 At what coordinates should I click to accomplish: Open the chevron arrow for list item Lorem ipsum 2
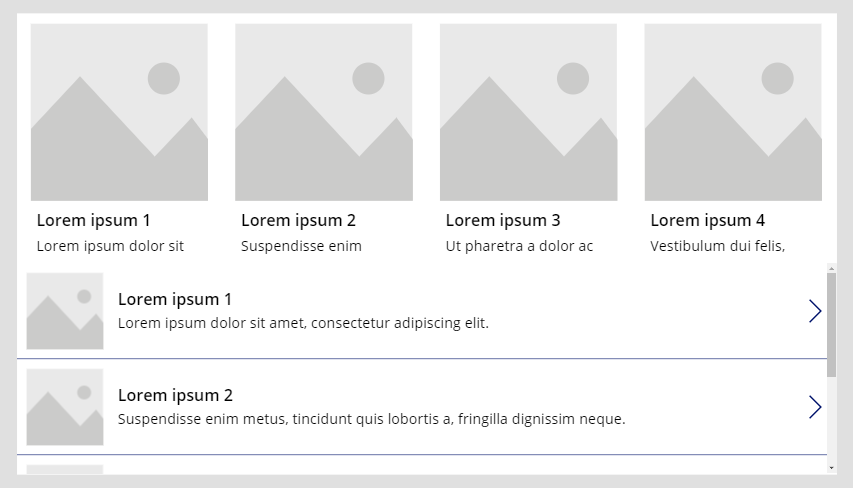pos(815,407)
